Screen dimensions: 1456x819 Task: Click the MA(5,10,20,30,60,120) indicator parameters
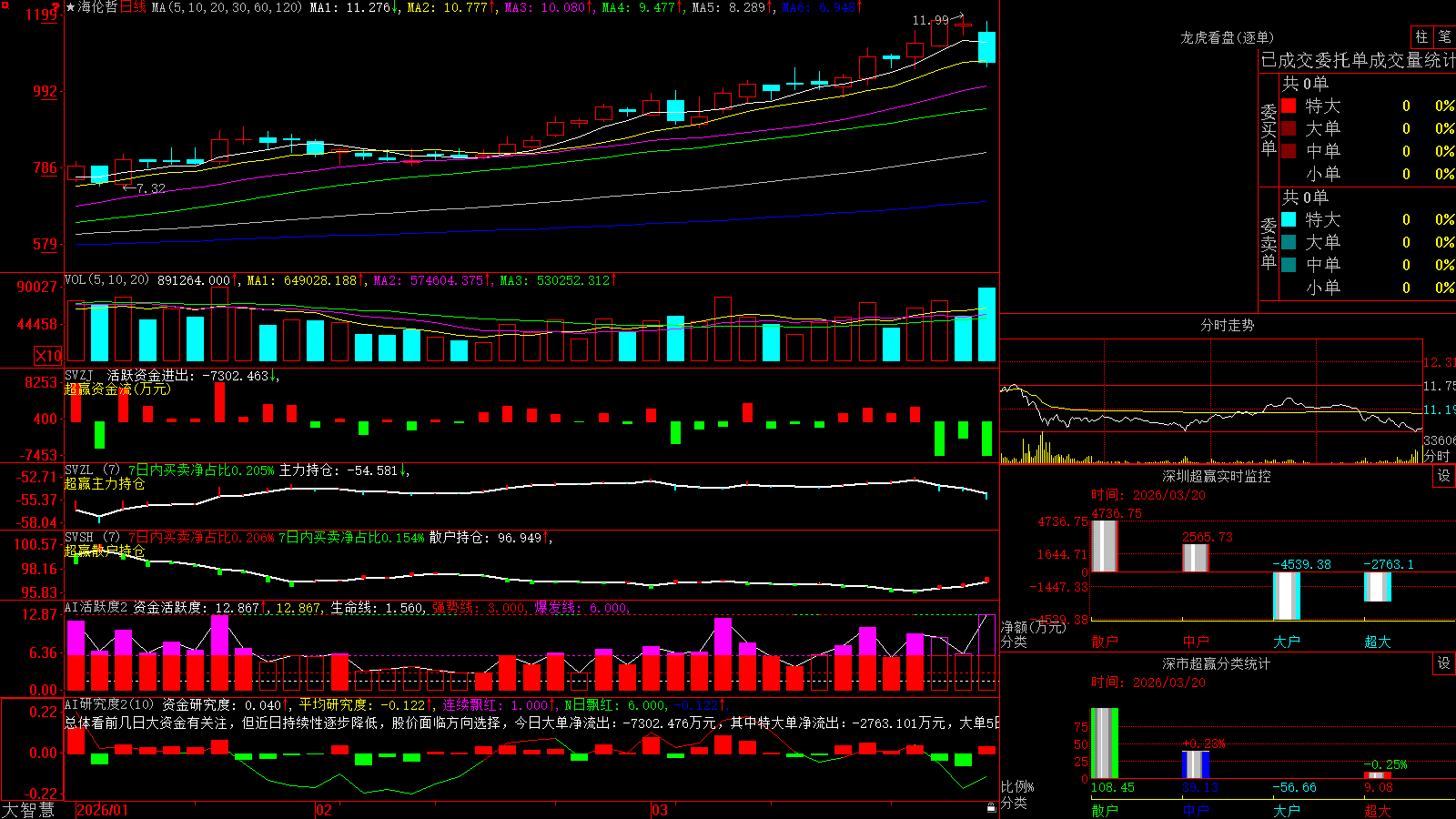(x=227, y=7)
